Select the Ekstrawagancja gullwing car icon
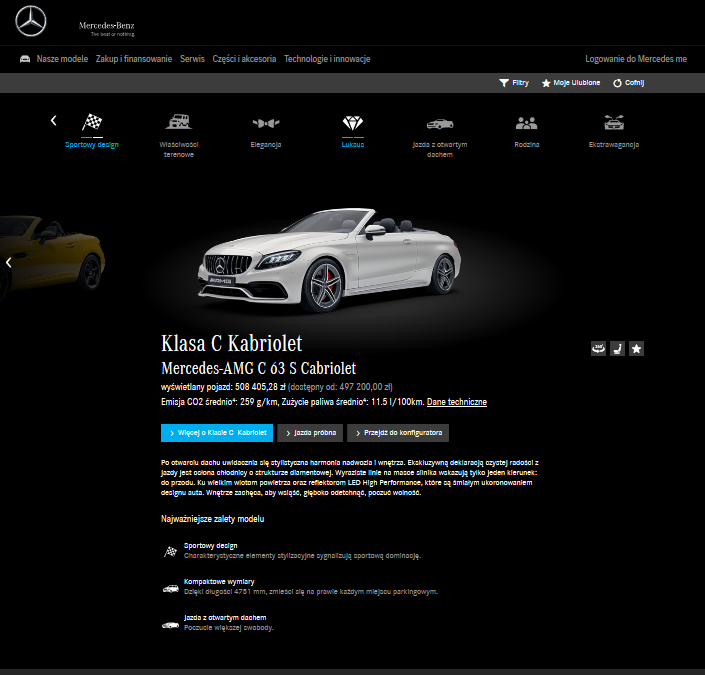 pos(614,122)
